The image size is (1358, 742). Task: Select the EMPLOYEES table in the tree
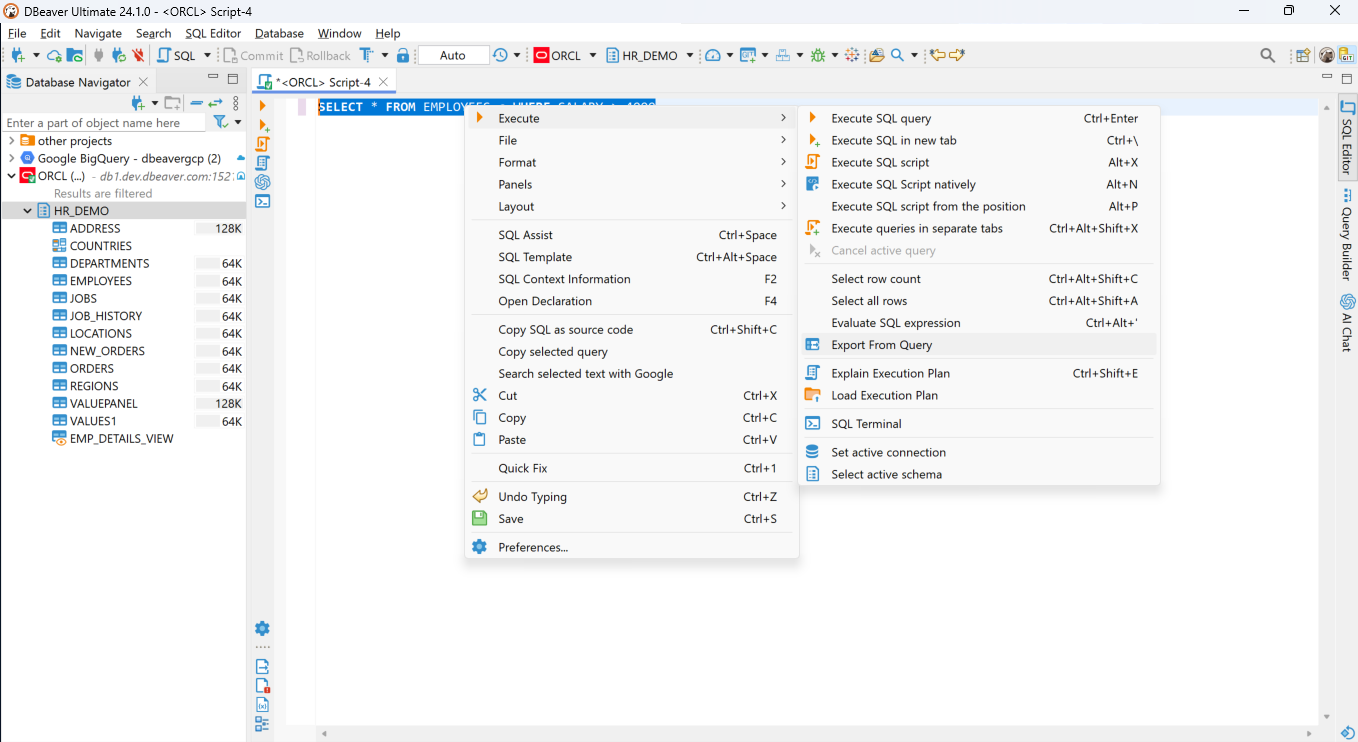101,281
